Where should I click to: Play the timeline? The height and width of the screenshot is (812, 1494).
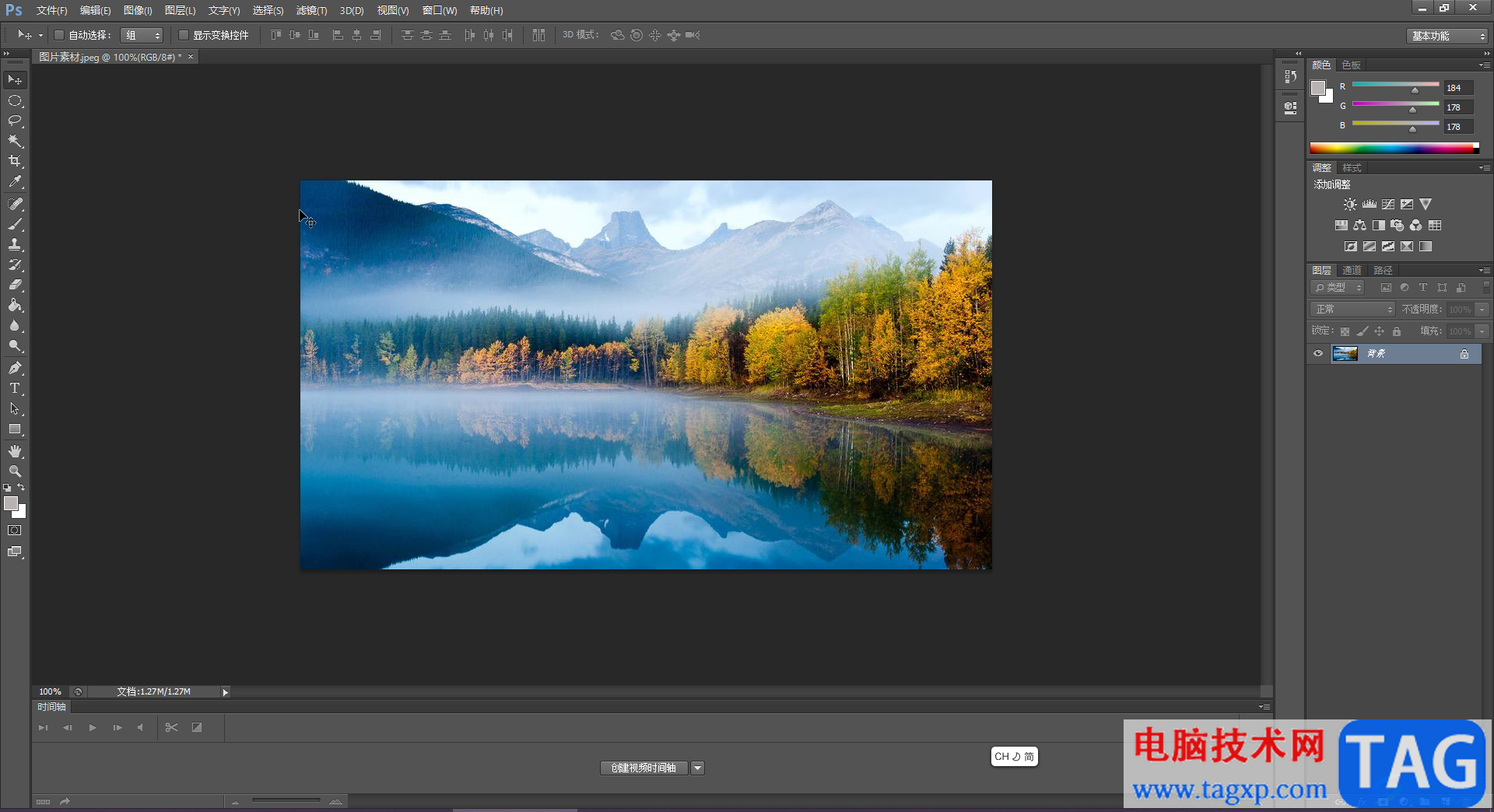[93, 728]
